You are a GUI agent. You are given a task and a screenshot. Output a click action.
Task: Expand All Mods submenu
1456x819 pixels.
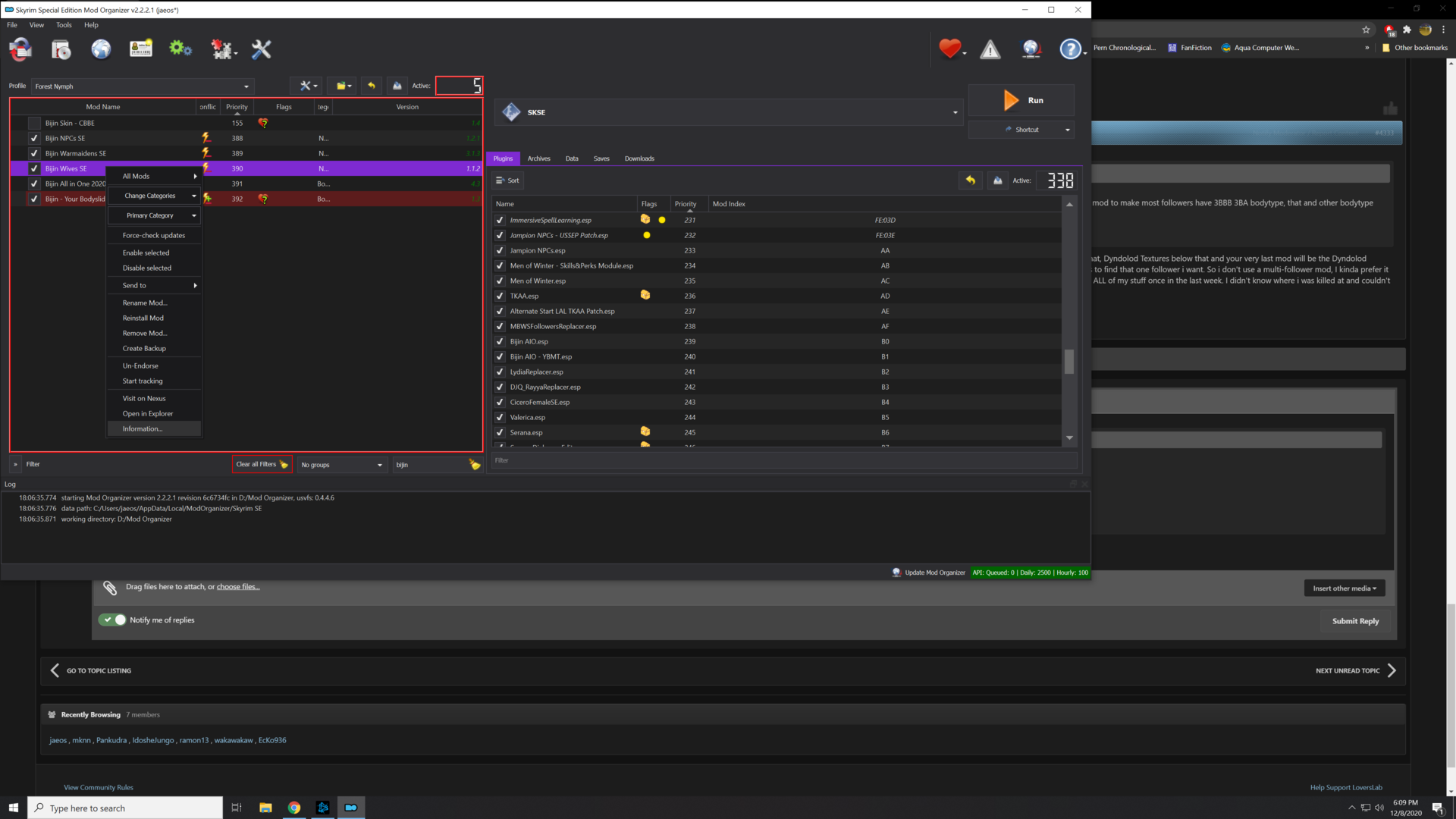tap(155, 176)
